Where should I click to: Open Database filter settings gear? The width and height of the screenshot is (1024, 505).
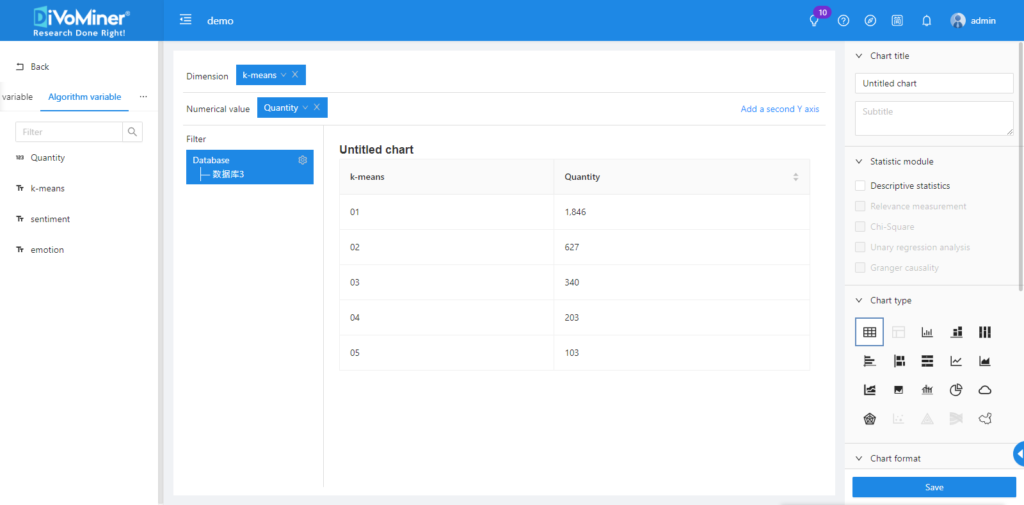(x=303, y=160)
